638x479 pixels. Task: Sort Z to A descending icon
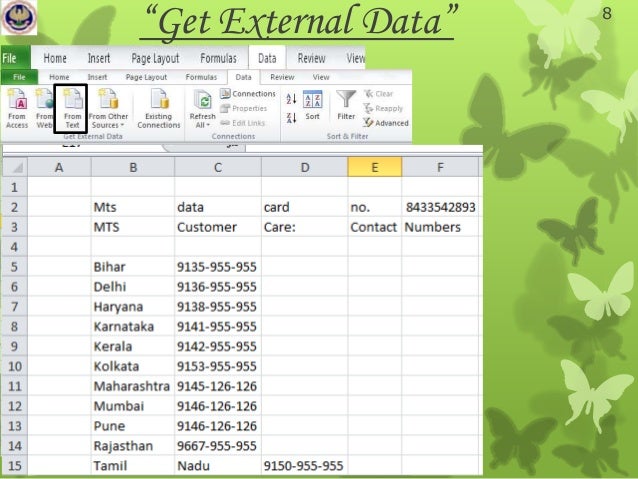tap(291, 118)
